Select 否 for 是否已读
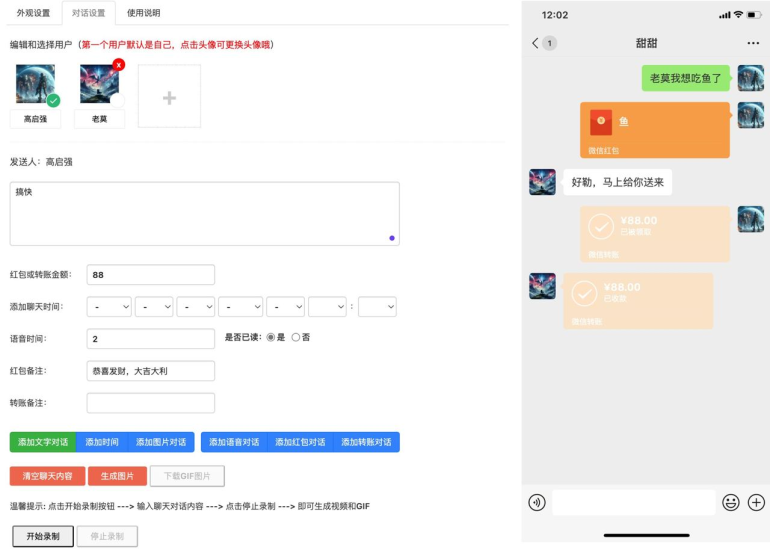This screenshot has width=770, height=550. coord(296,337)
